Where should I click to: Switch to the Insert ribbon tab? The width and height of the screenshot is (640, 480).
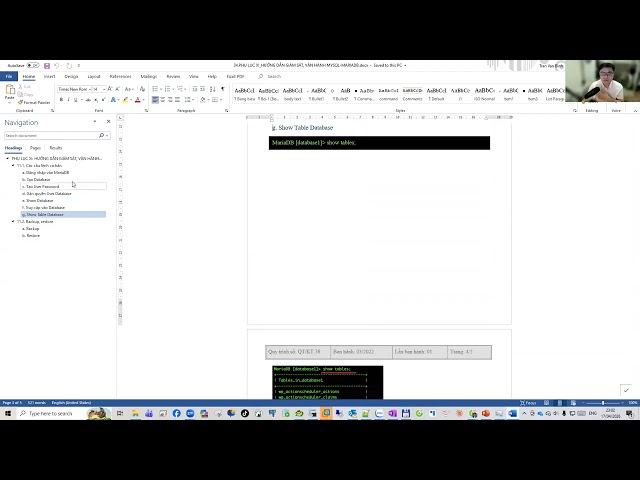pyautogui.click(x=49, y=76)
